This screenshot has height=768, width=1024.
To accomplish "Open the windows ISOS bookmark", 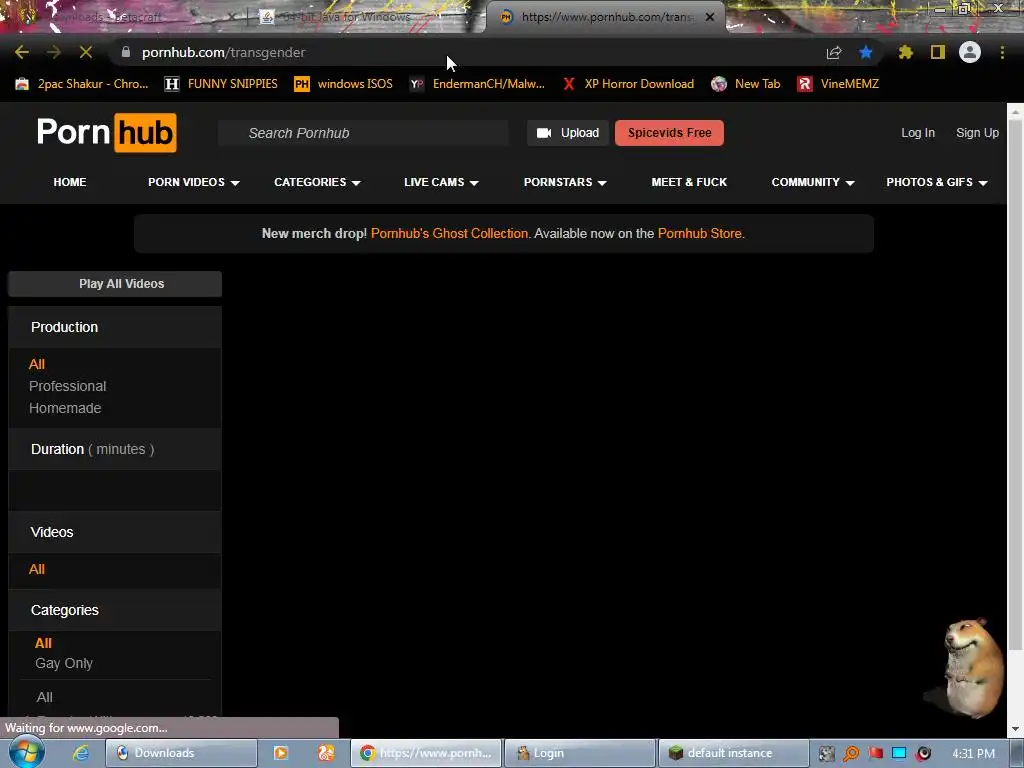I will point(344,84).
